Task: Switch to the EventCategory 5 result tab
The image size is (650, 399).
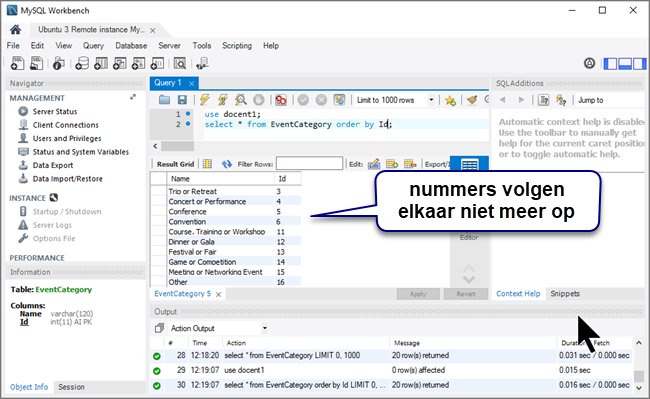Action: click(182, 294)
